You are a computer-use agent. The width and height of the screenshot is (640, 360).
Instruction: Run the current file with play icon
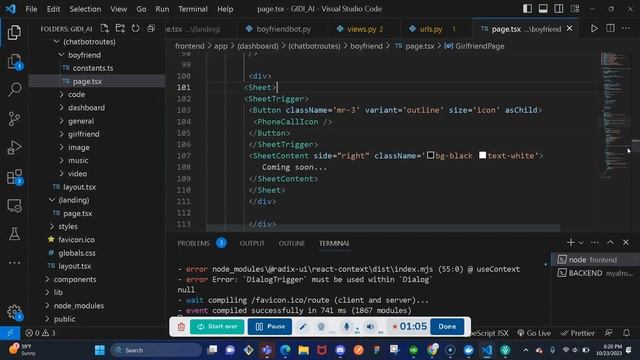pos(594,29)
